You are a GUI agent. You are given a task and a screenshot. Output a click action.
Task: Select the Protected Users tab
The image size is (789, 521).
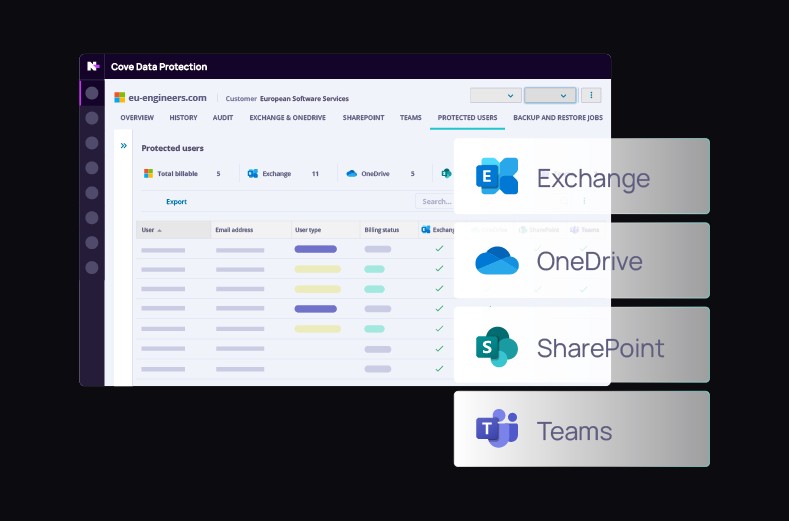click(x=467, y=118)
